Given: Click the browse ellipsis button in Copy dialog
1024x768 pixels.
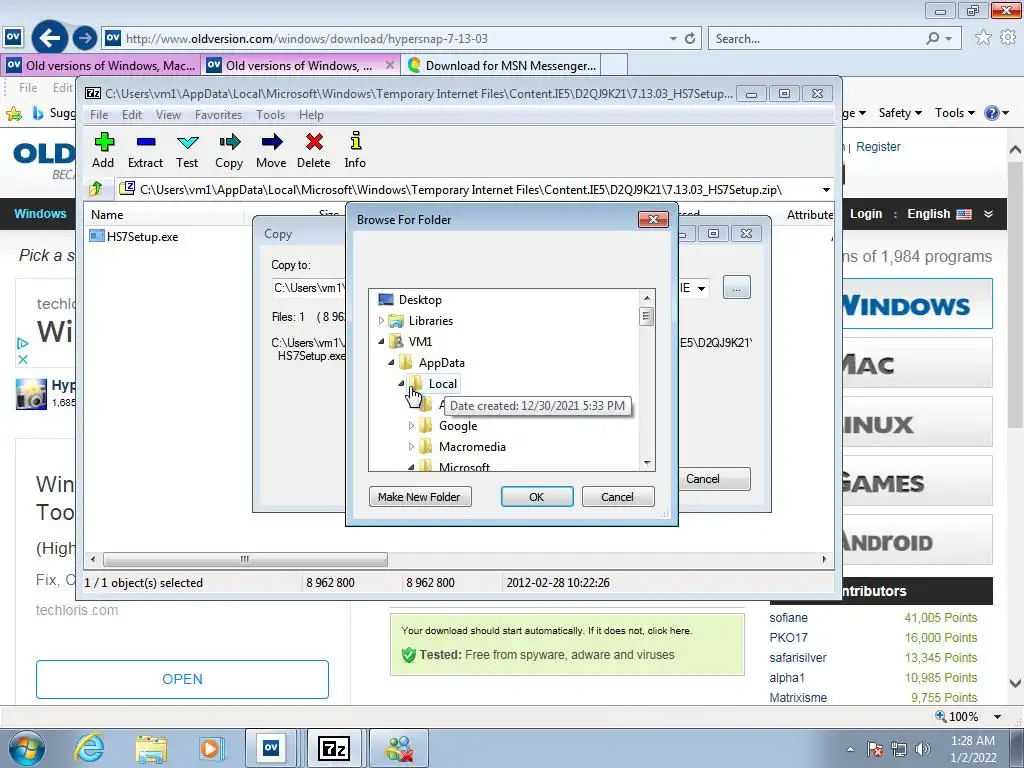Looking at the screenshot, I should 737,288.
